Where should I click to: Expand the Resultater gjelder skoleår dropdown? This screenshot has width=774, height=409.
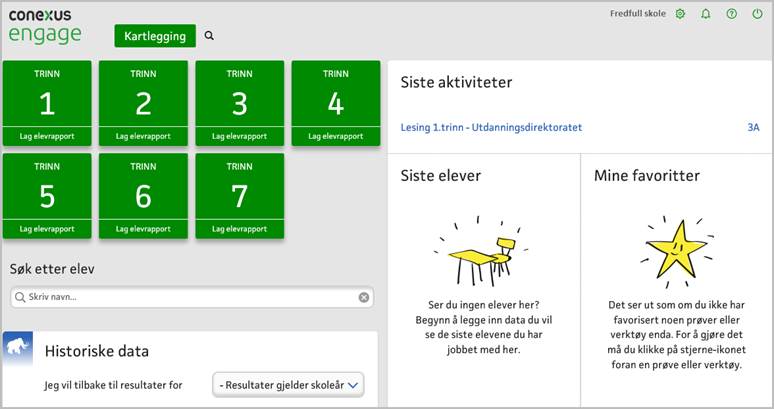pos(288,385)
